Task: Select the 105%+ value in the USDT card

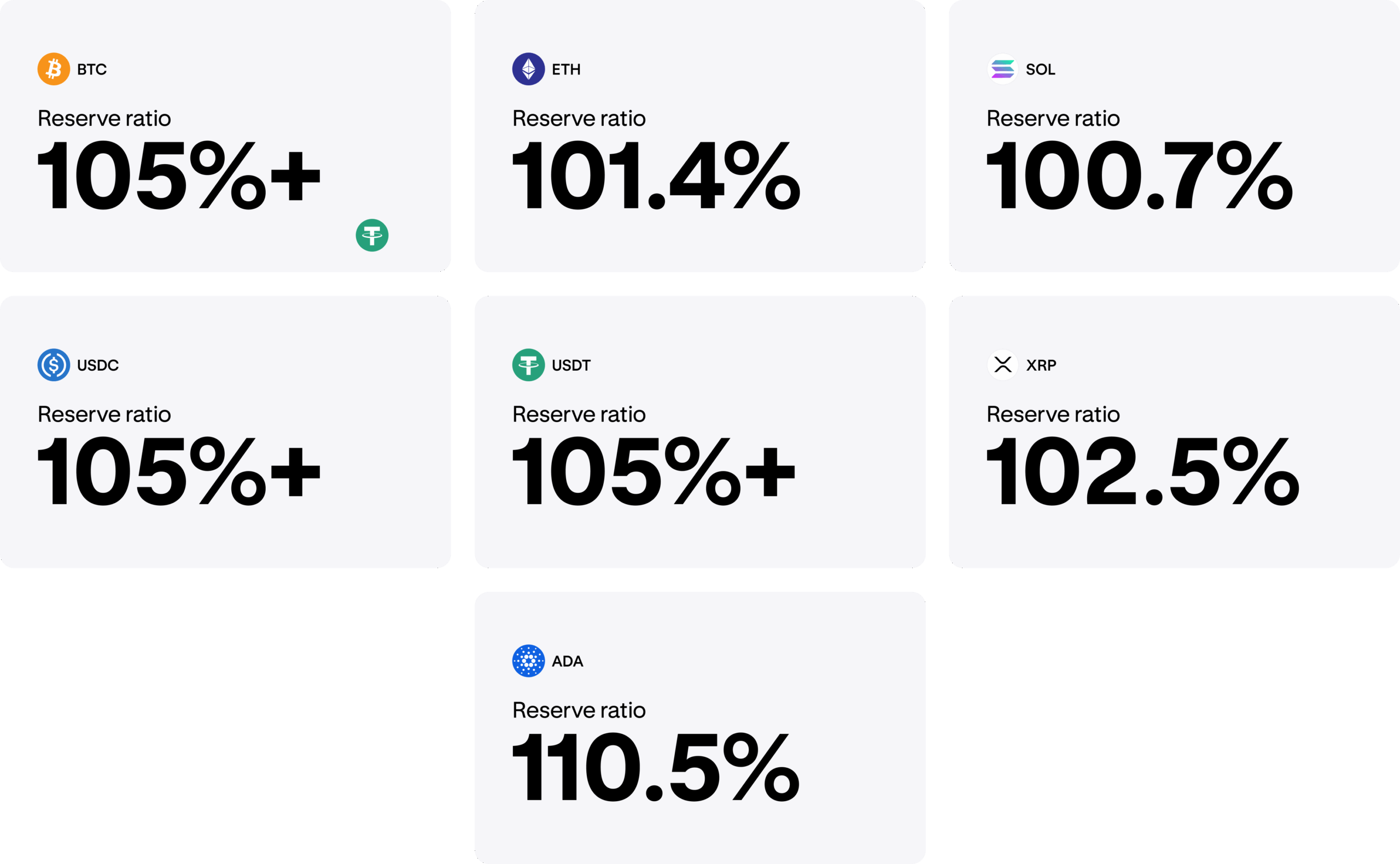Action: [653, 471]
